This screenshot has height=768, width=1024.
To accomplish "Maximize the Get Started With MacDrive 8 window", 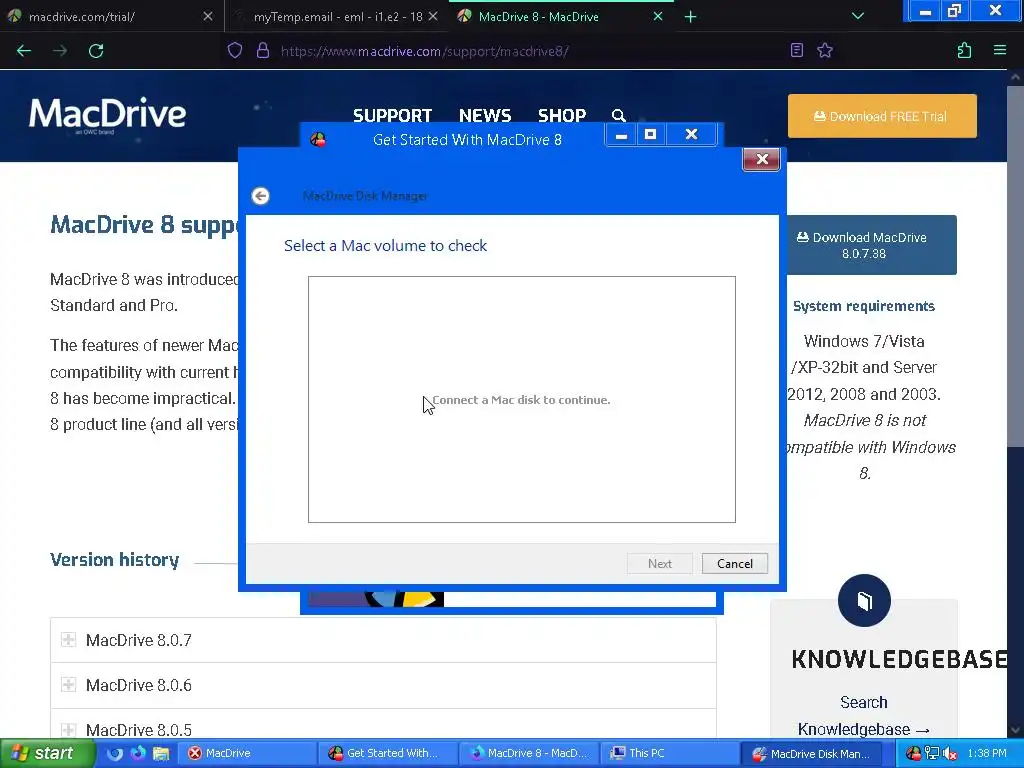I will [650, 135].
